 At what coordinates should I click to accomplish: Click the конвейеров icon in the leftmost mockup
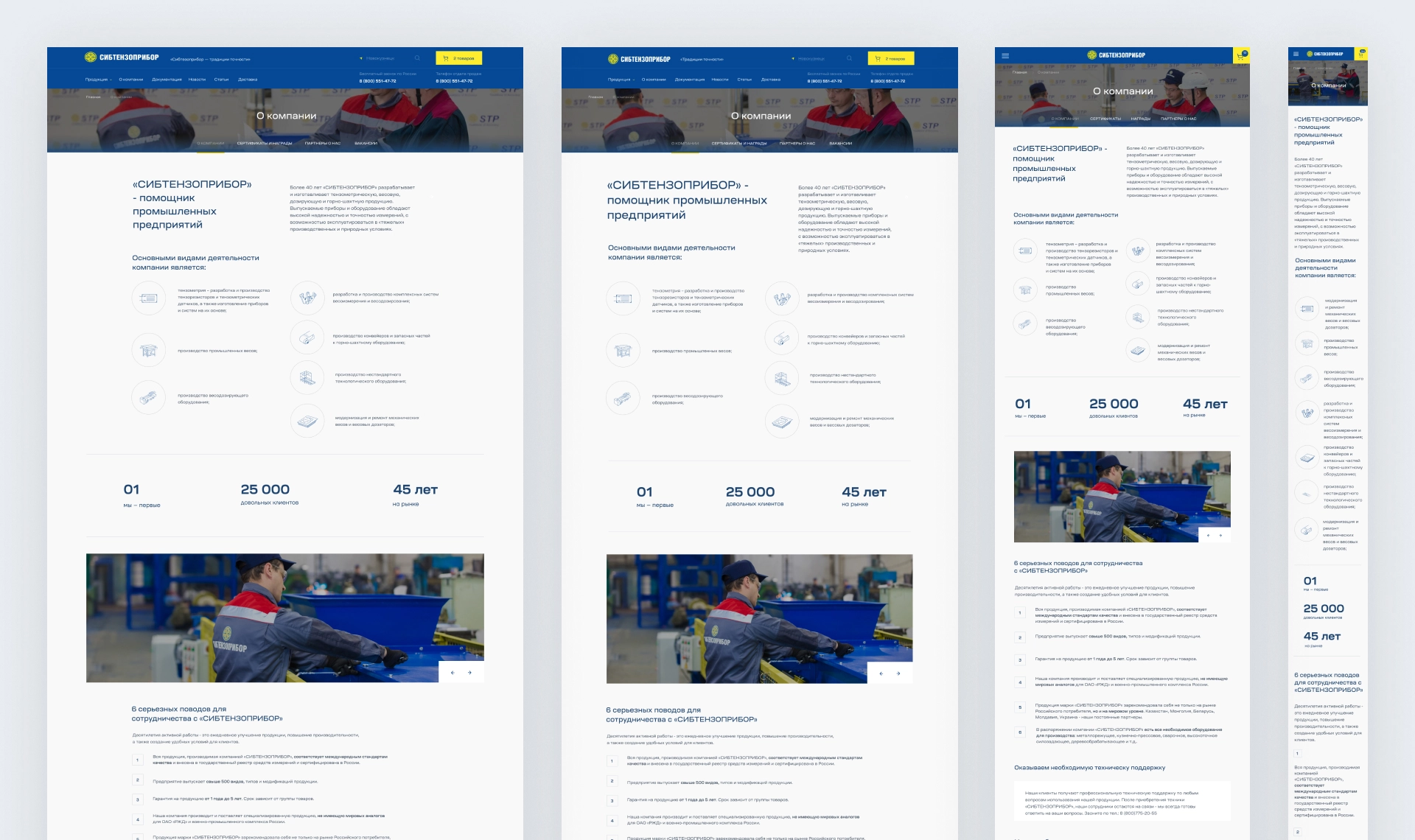[x=307, y=338]
